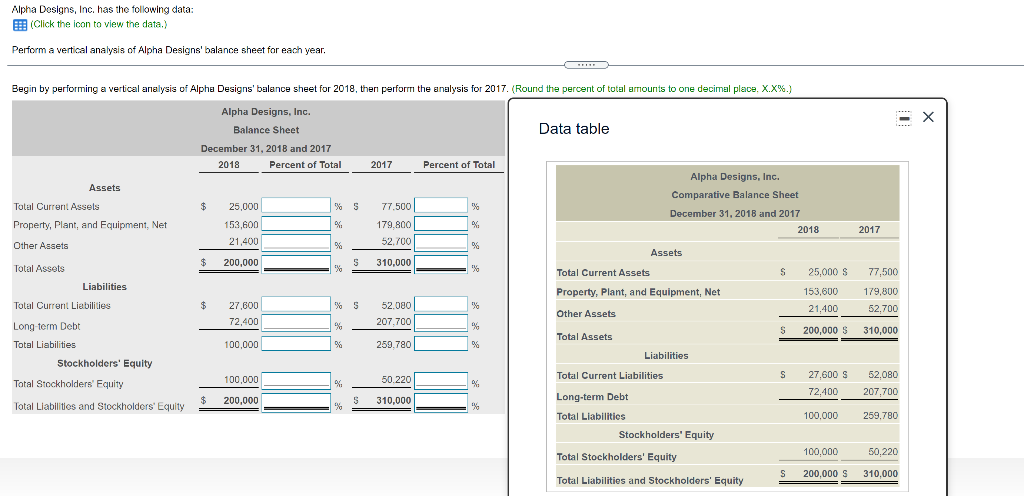
Task: Click the rounding instruction green text
Action: [652, 89]
